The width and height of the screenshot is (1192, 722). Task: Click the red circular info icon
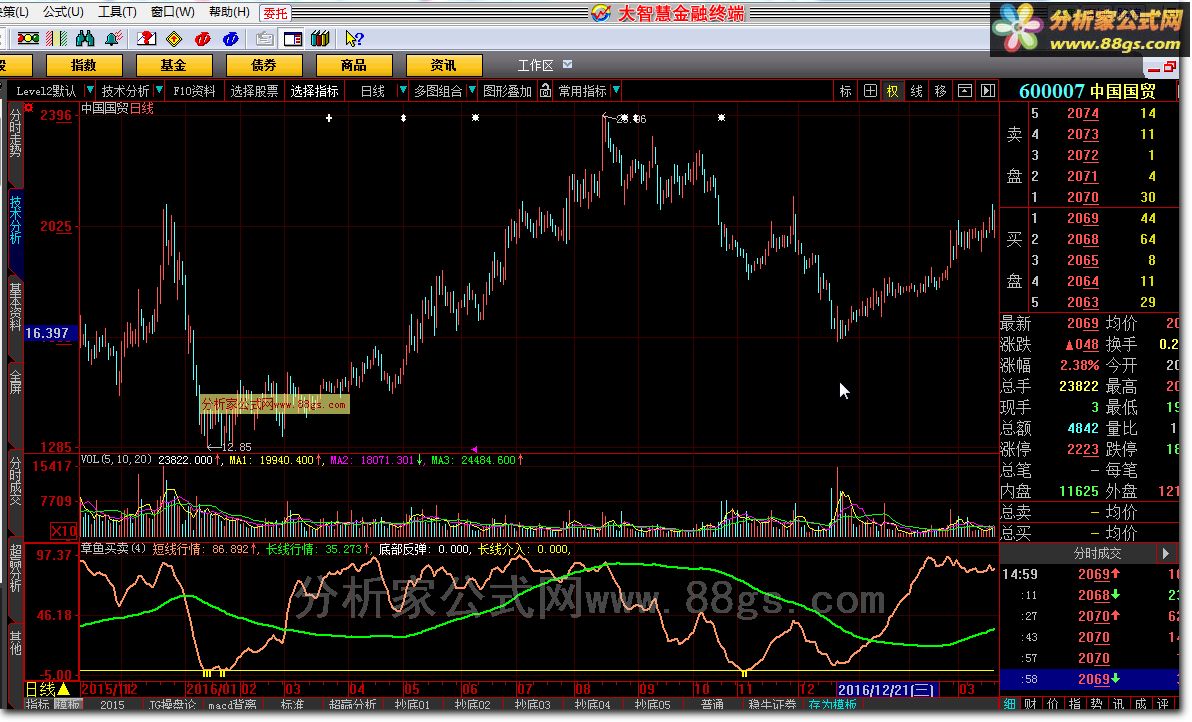pos(202,38)
